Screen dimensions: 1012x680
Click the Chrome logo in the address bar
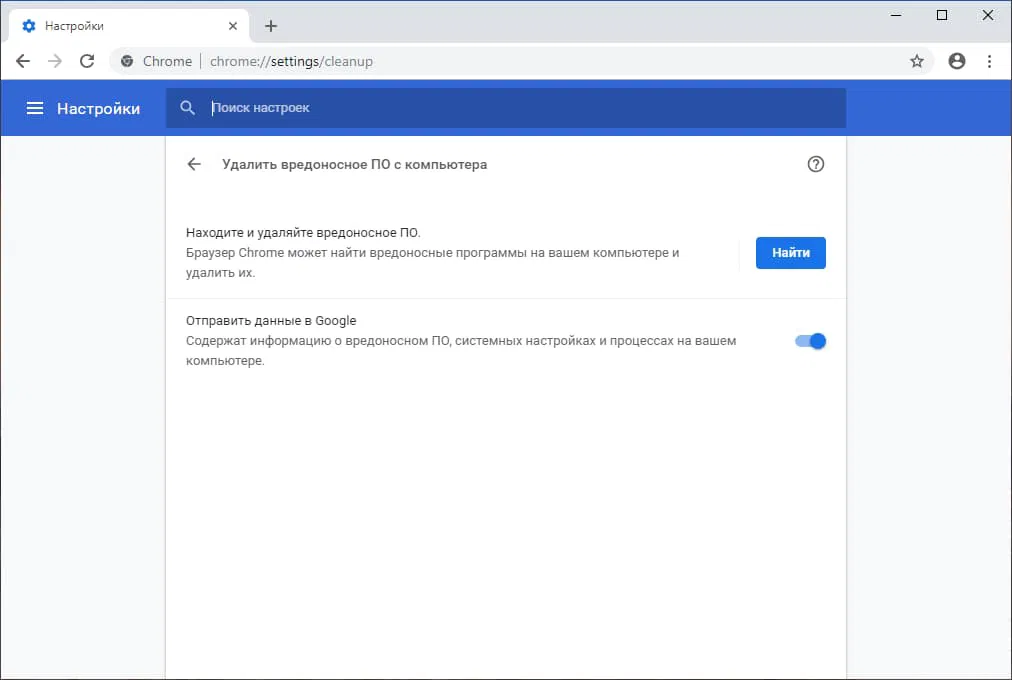click(x=126, y=61)
